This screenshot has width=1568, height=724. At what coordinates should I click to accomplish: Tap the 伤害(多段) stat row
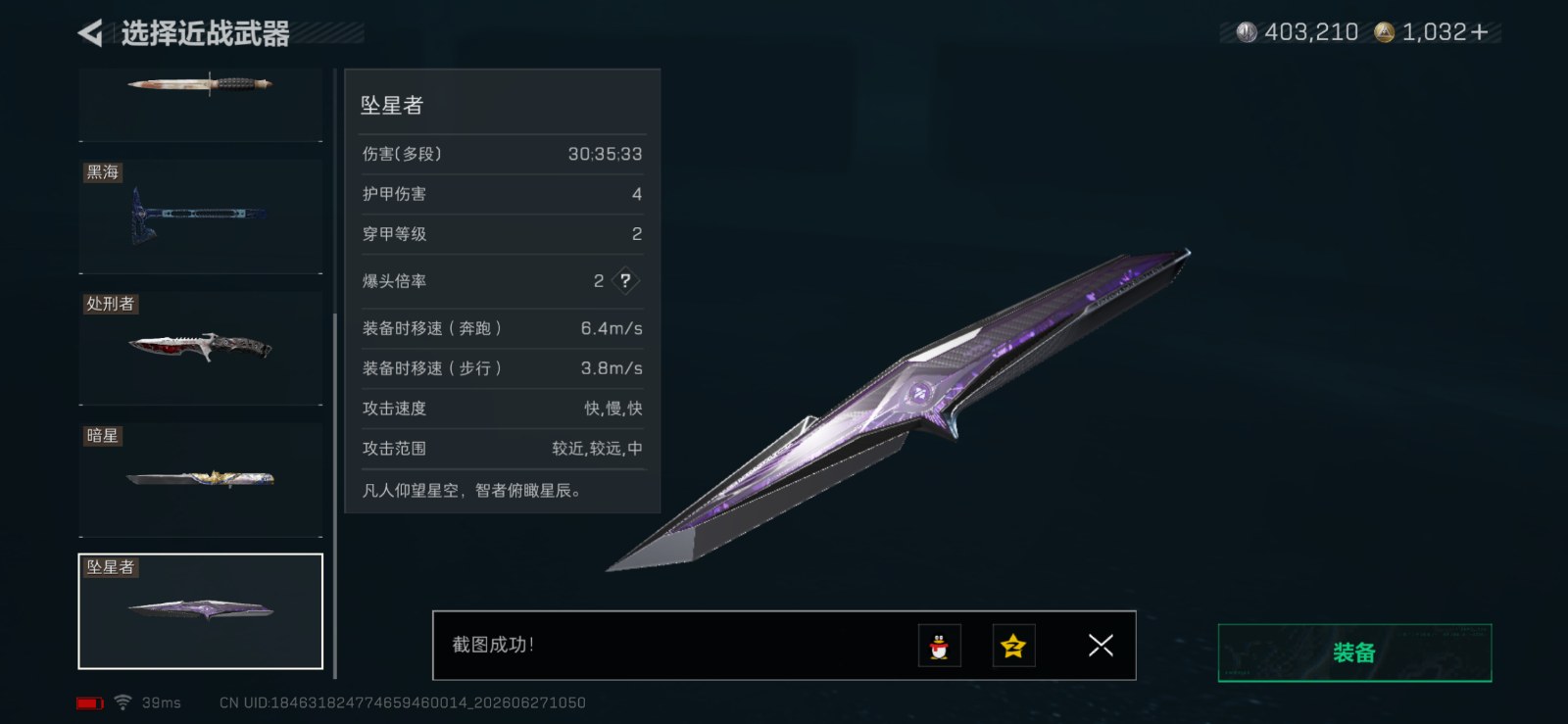point(502,154)
